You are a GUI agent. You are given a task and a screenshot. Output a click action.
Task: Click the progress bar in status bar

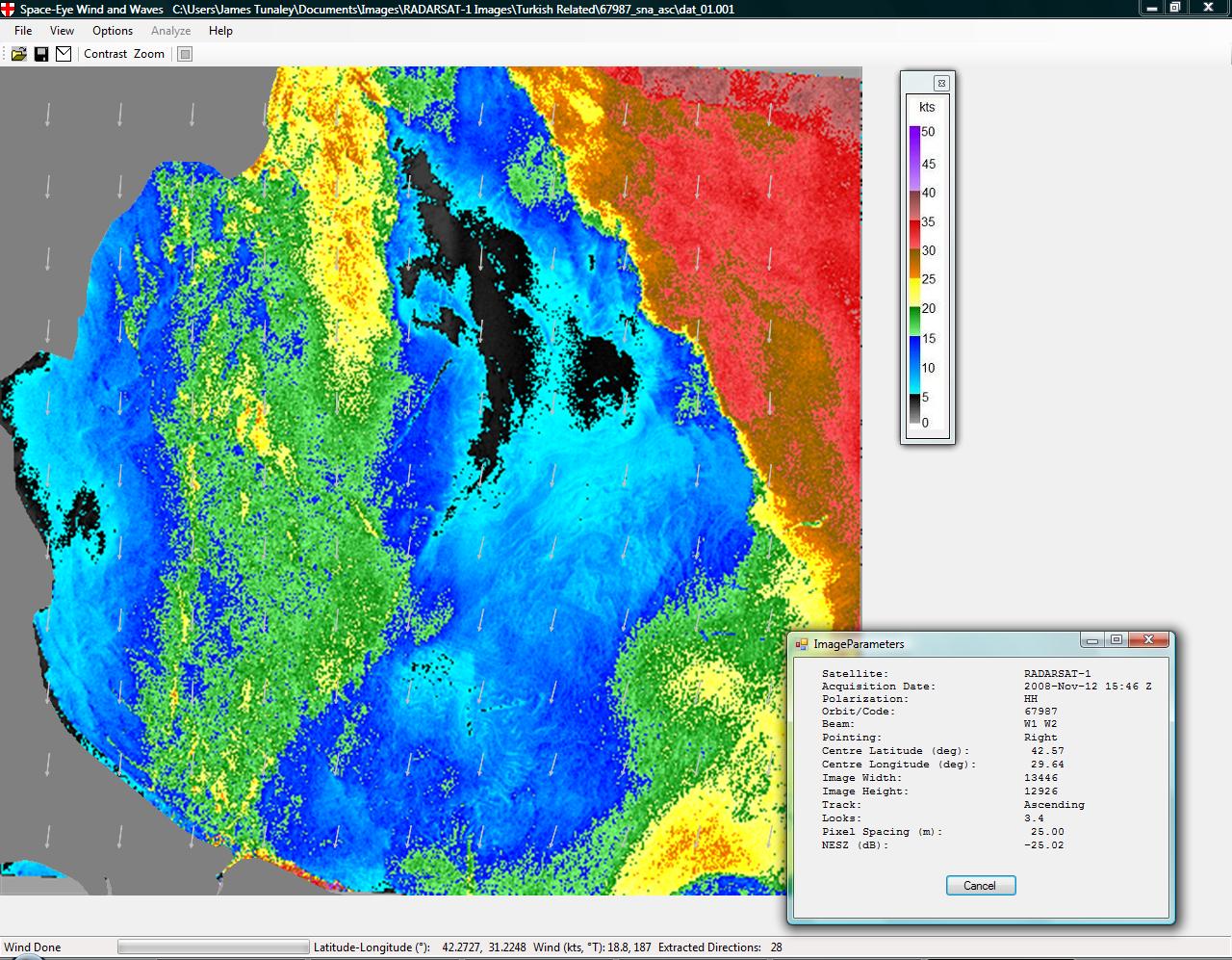point(213,947)
